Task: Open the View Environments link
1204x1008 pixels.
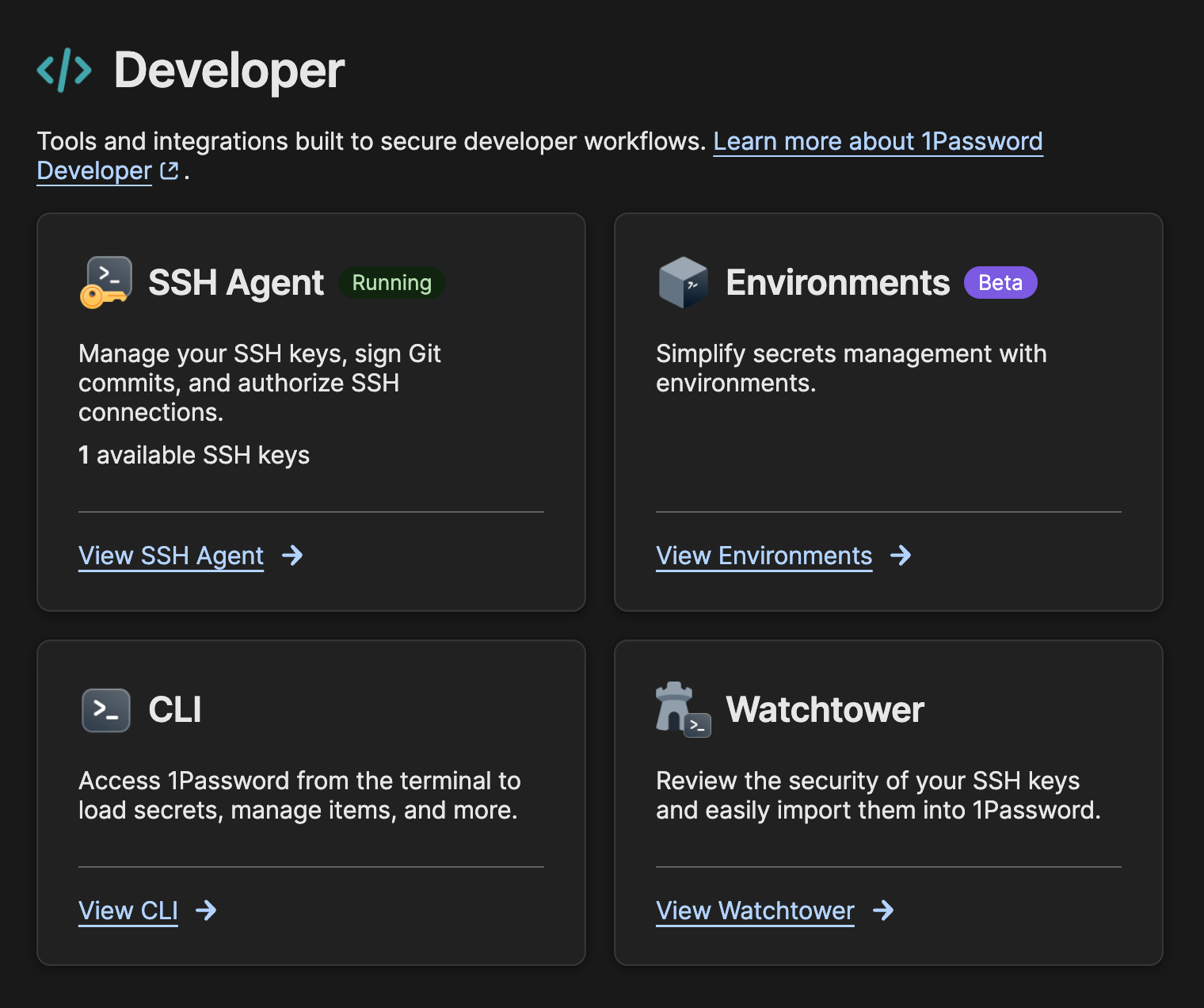Action: [764, 556]
